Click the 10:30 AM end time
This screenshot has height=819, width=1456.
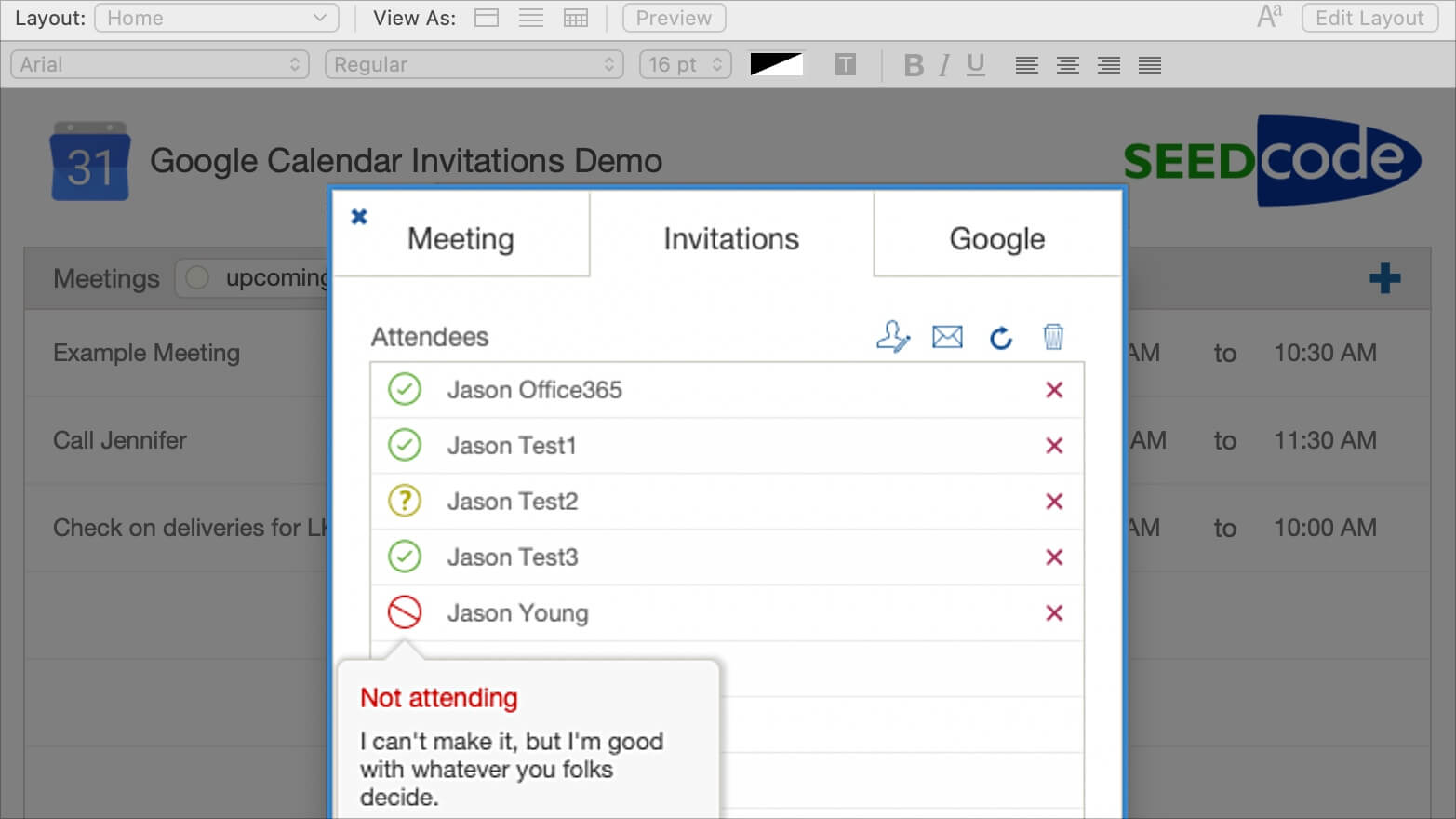(x=1325, y=353)
